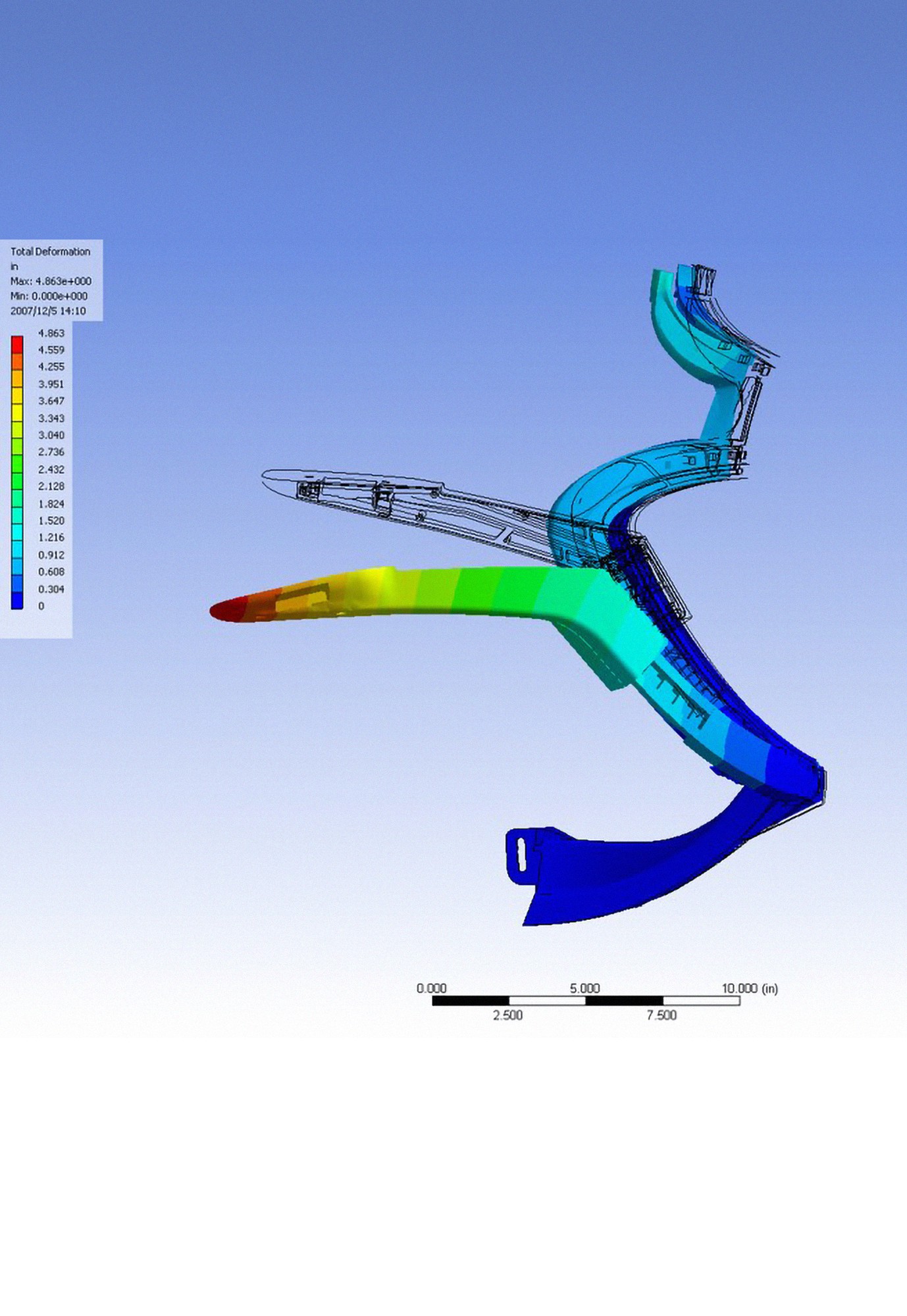
Task: Click the dark blue swatch at legend bottom
Action: pyautogui.click(x=17, y=600)
